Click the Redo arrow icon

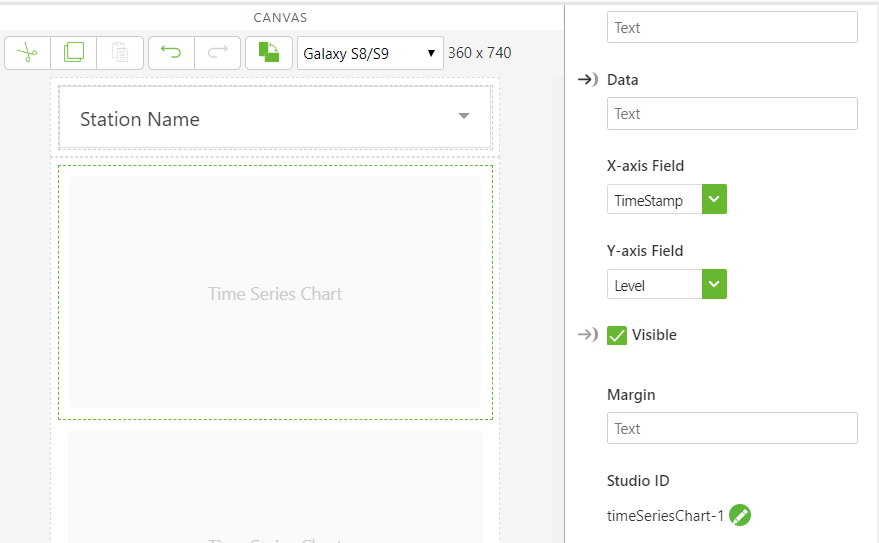point(217,53)
